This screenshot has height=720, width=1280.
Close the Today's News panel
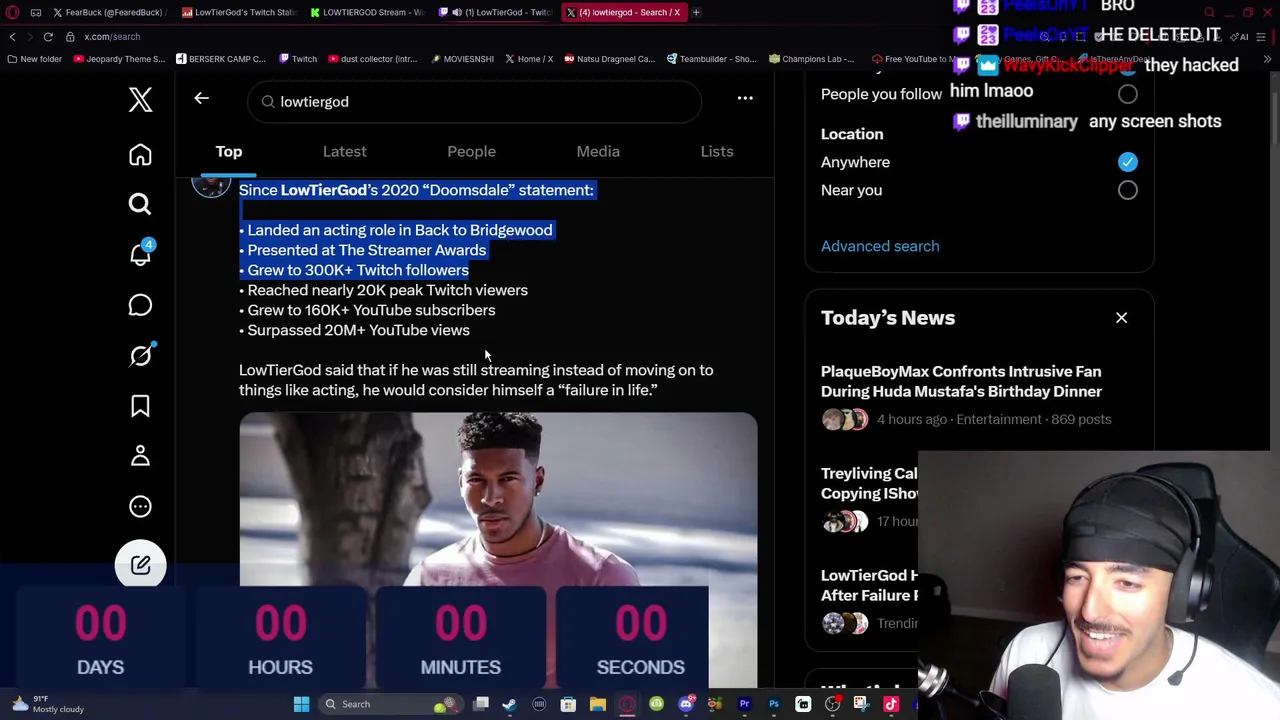(1121, 318)
